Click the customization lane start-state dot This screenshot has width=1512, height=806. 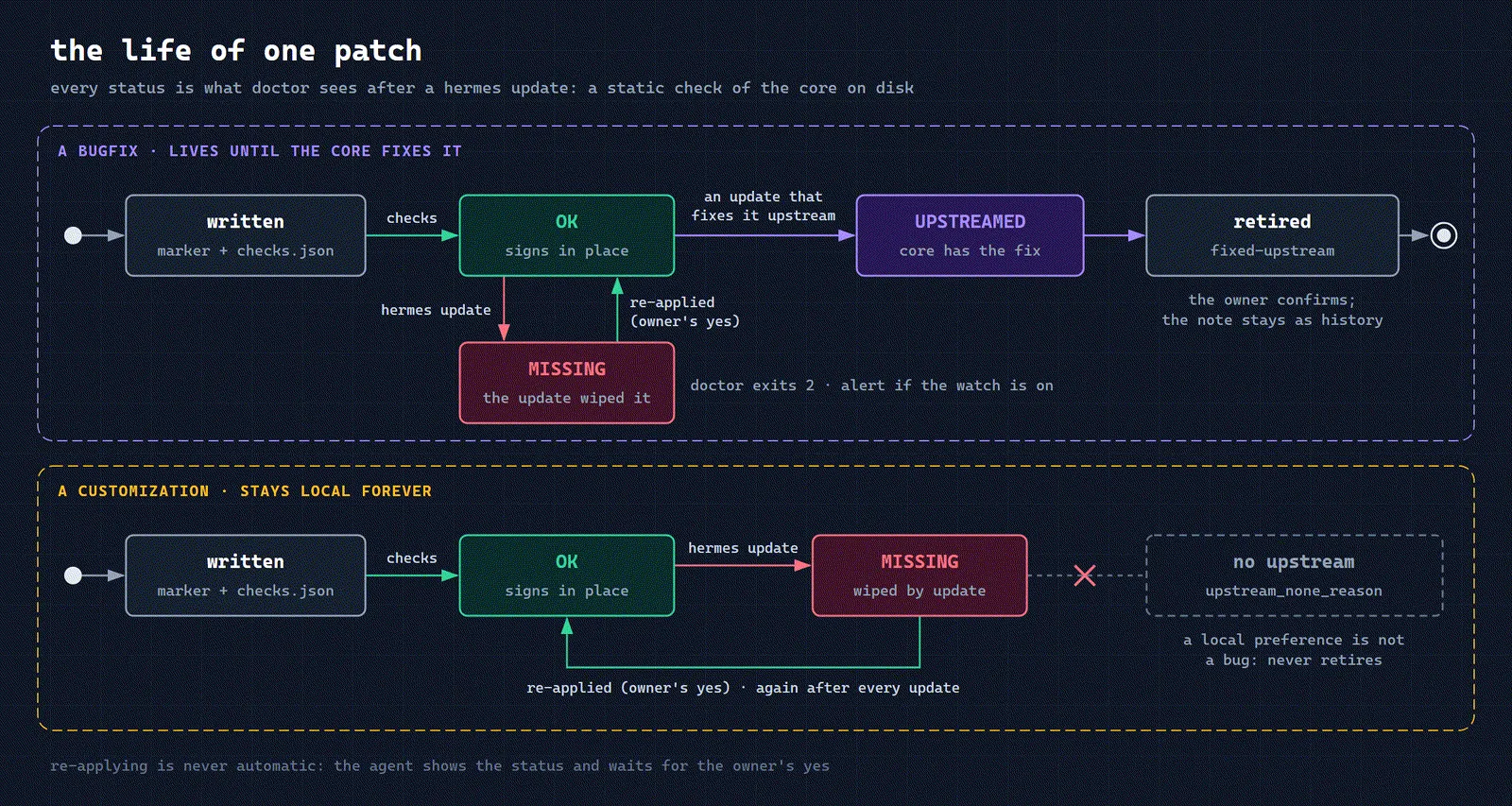coord(73,575)
